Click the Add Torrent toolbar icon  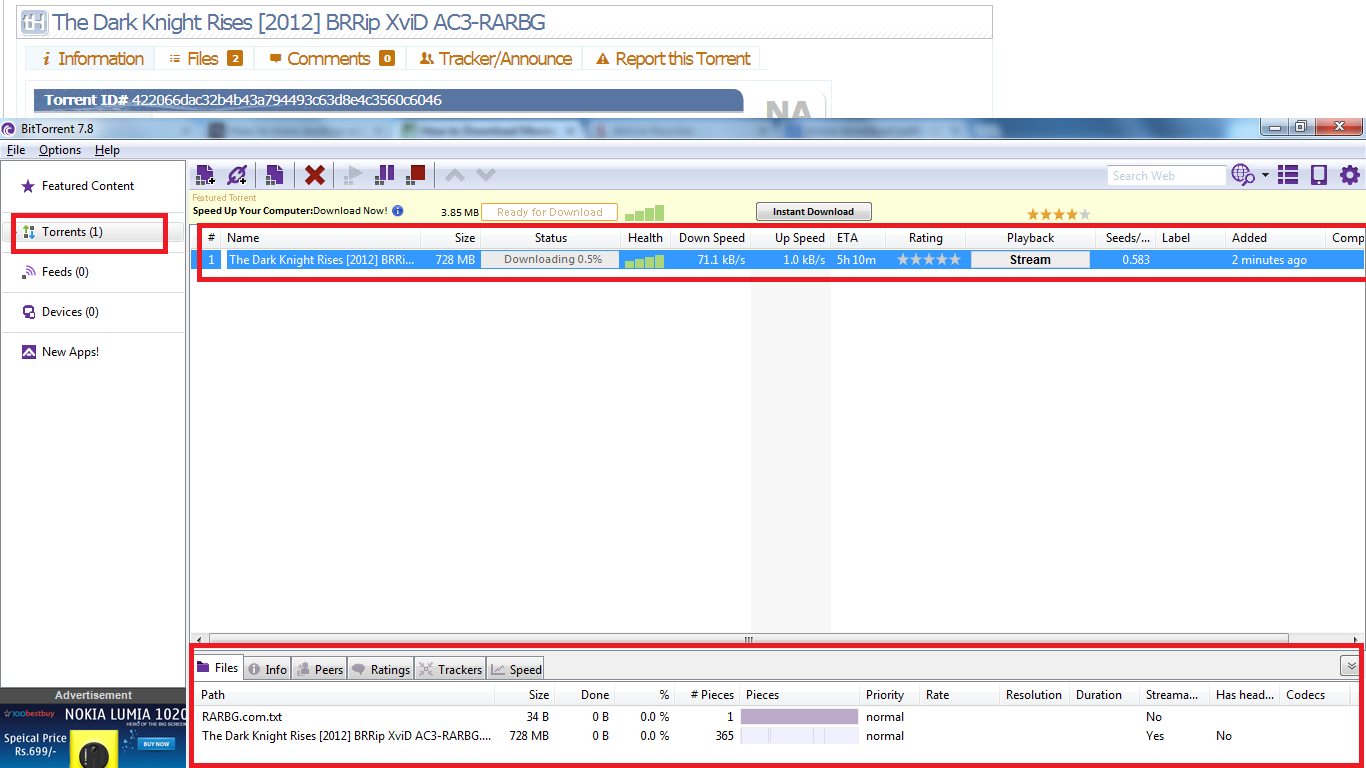pyautogui.click(x=205, y=175)
